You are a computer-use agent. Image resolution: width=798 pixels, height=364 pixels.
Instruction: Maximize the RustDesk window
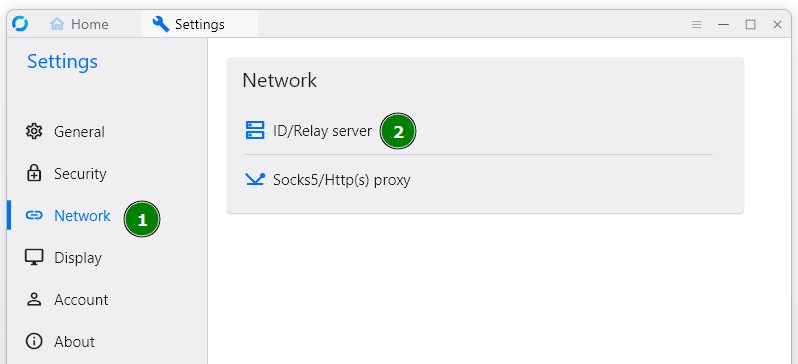(750, 24)
